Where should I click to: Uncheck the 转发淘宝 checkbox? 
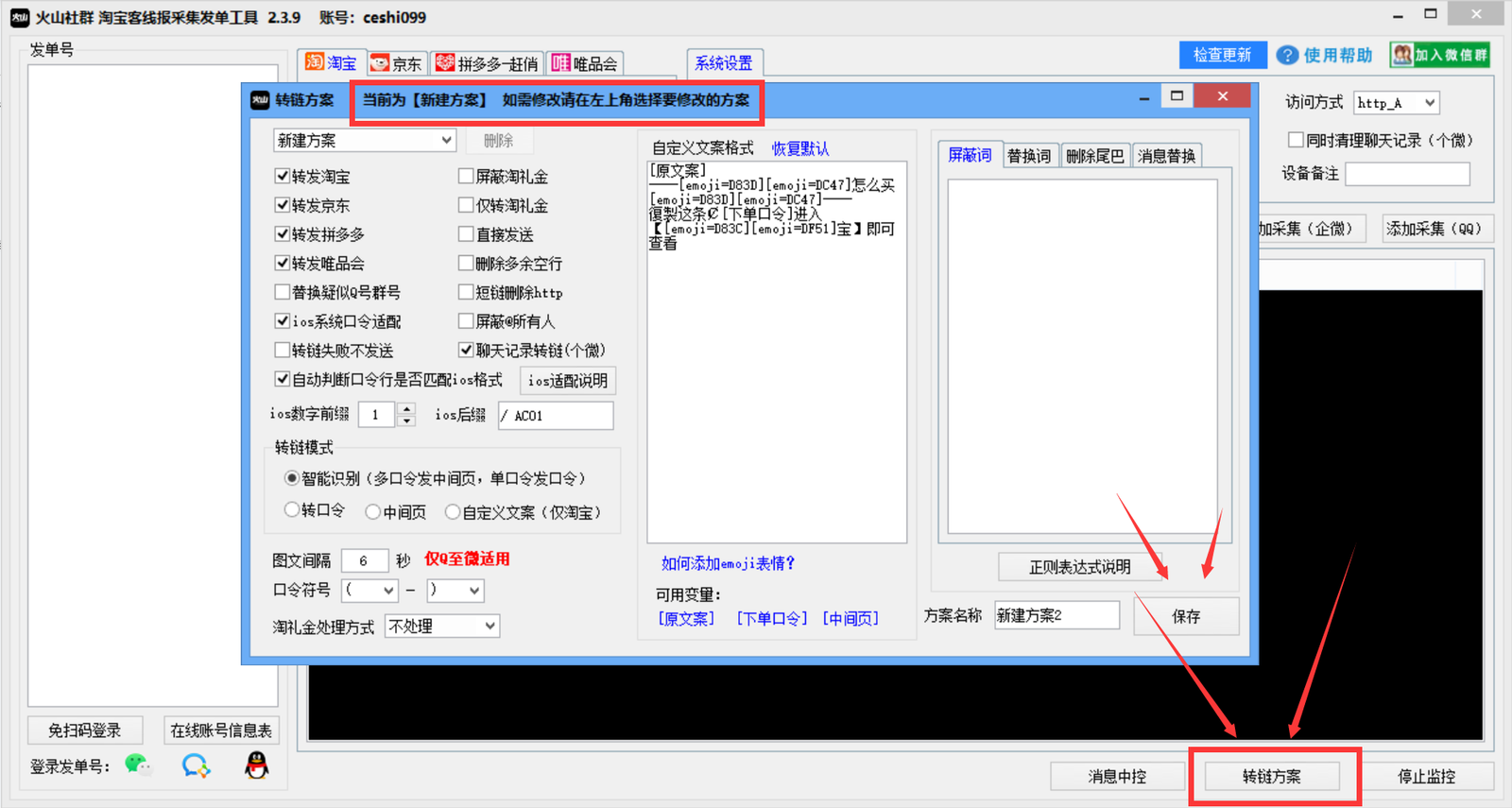pos(282,176)
